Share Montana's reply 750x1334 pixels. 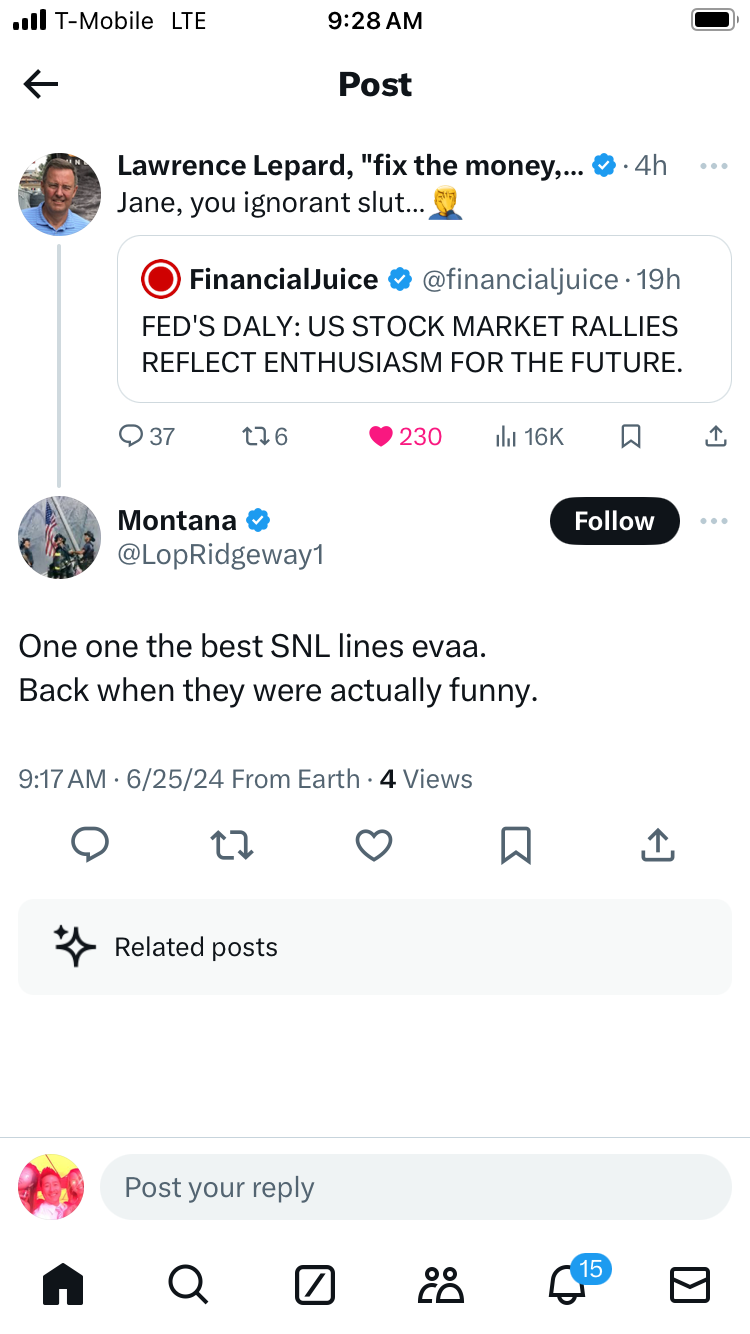[657, 846]
